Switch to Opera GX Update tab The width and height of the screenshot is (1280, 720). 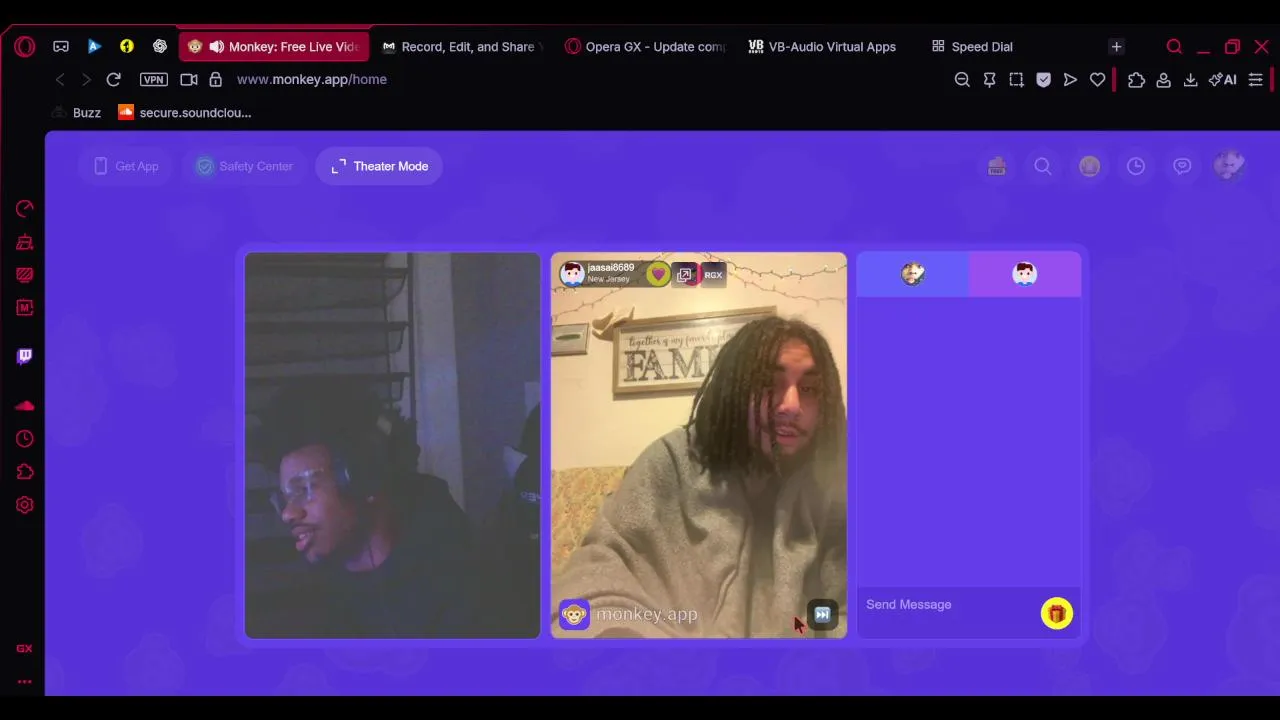645,46
